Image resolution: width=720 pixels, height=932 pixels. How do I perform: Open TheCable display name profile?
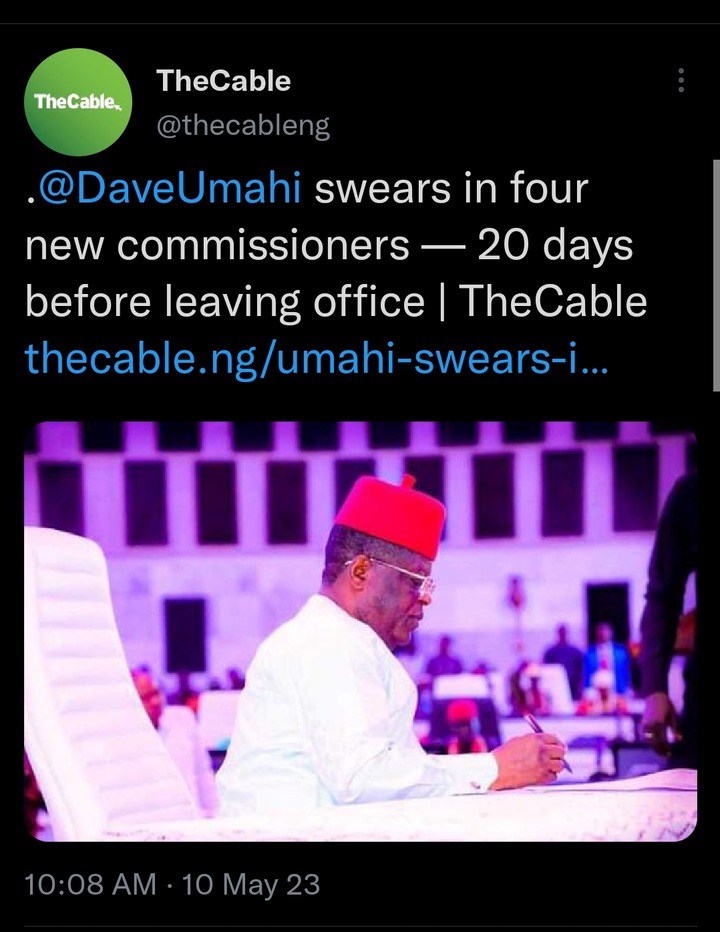pos(224,80)
